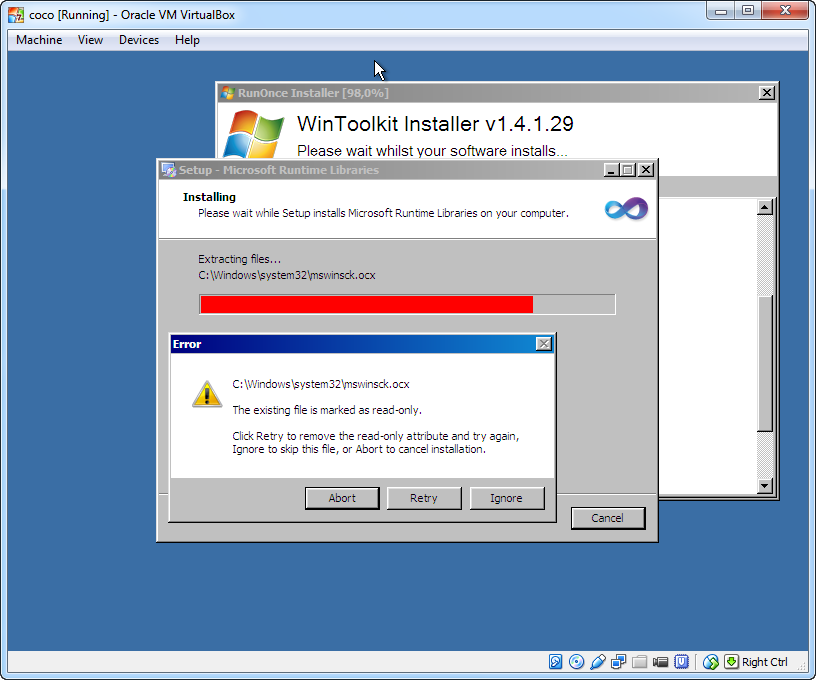Open the USB devices status icon
The width and height of the screenshot is (816, 680).
[598, 662]
